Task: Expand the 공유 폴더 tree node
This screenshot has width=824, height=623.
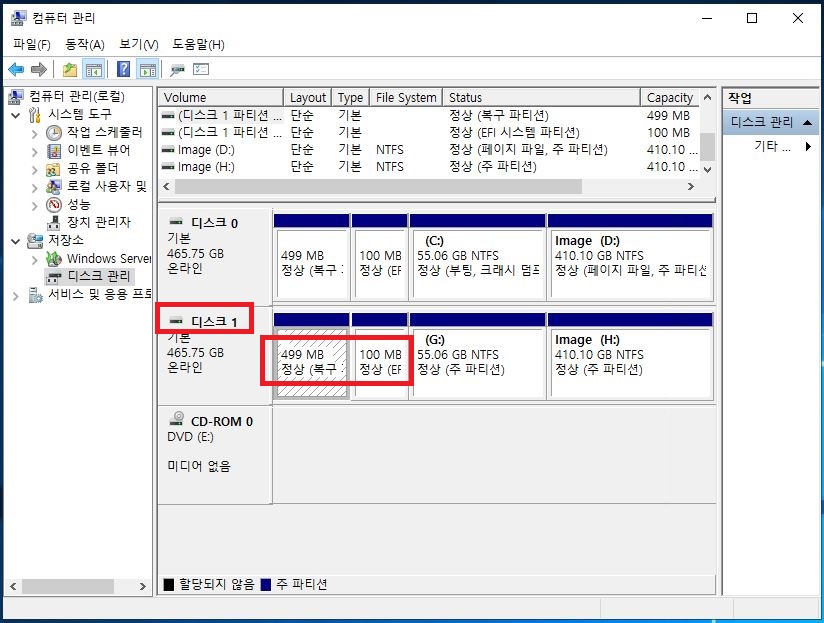Action: (x=36, y=168)
